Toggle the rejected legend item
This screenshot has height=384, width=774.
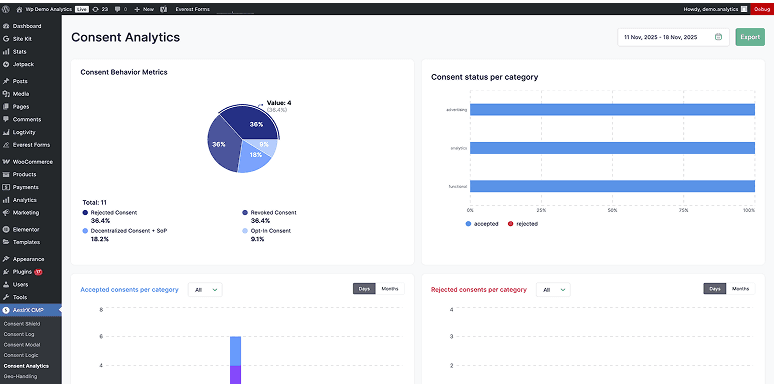pyautogui.click(x=523, y=224)
